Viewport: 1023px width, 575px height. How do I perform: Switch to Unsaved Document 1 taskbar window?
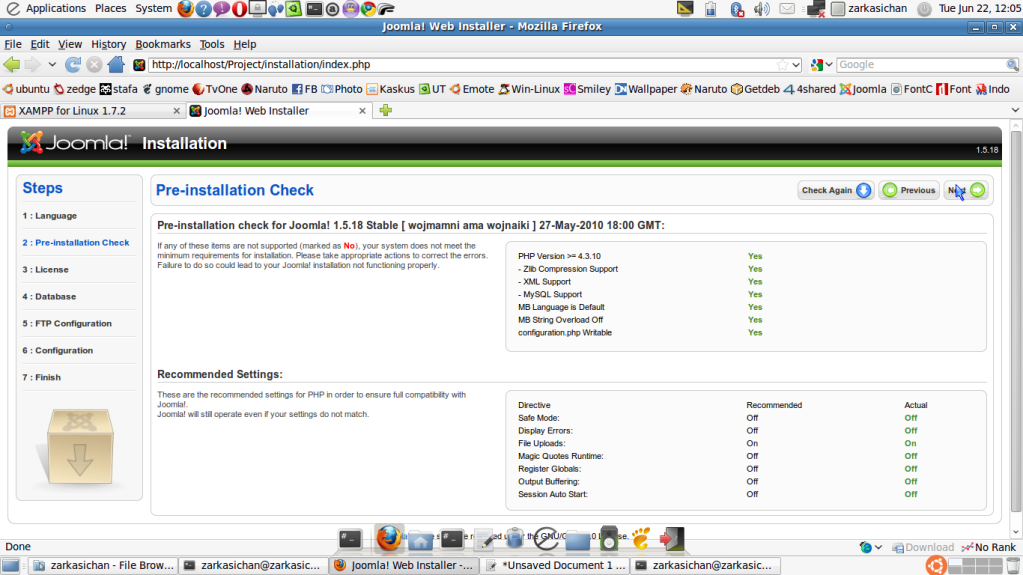555,565
